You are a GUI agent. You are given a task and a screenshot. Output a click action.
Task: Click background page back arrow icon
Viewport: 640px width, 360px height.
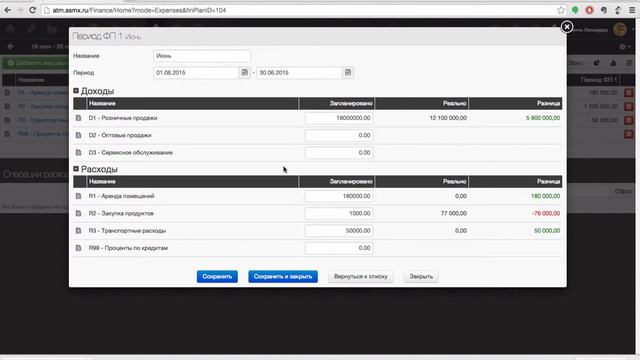(x=11, y=47)
